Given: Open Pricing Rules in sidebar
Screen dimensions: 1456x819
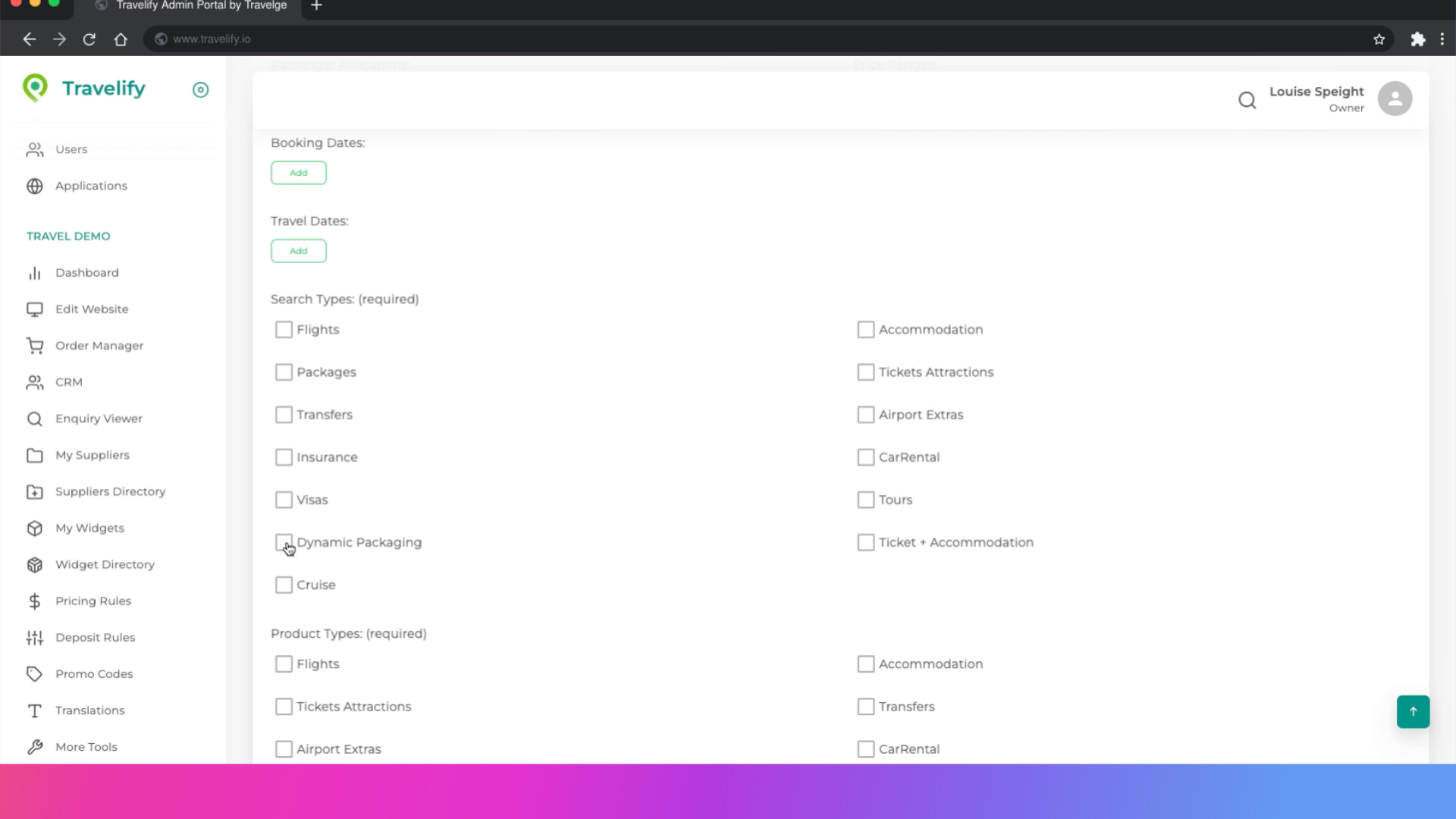Looking at the screenshot, I should (93, 601).
